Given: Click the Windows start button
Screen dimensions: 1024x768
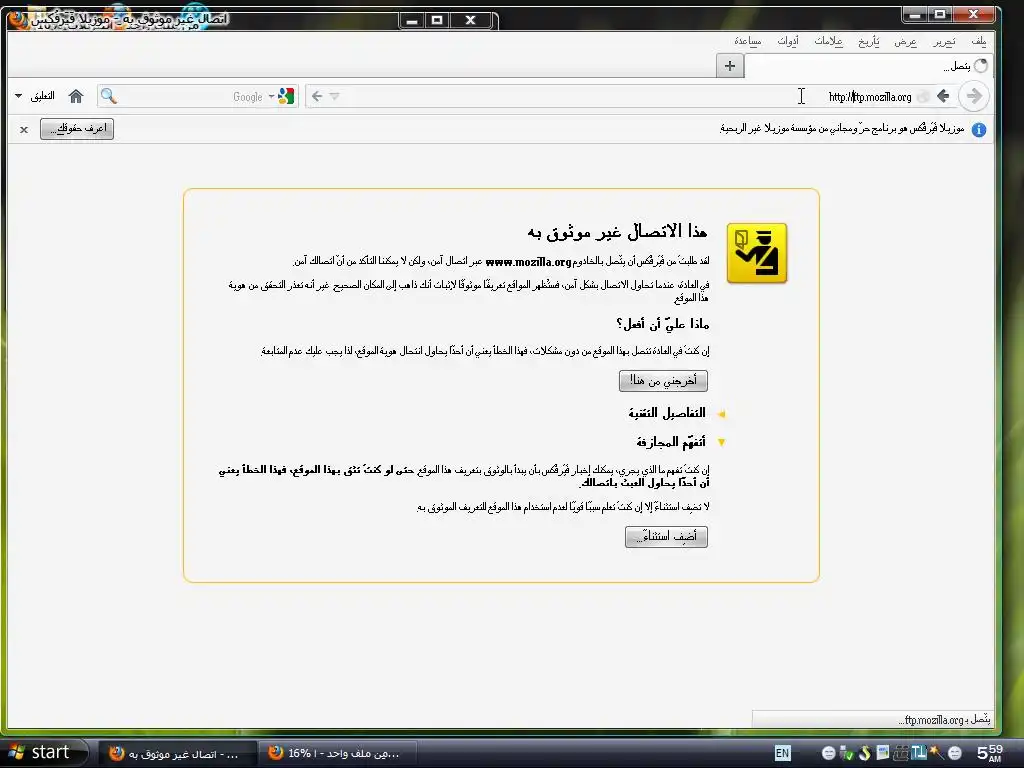Looking at the screenshot, I should 44,752.
